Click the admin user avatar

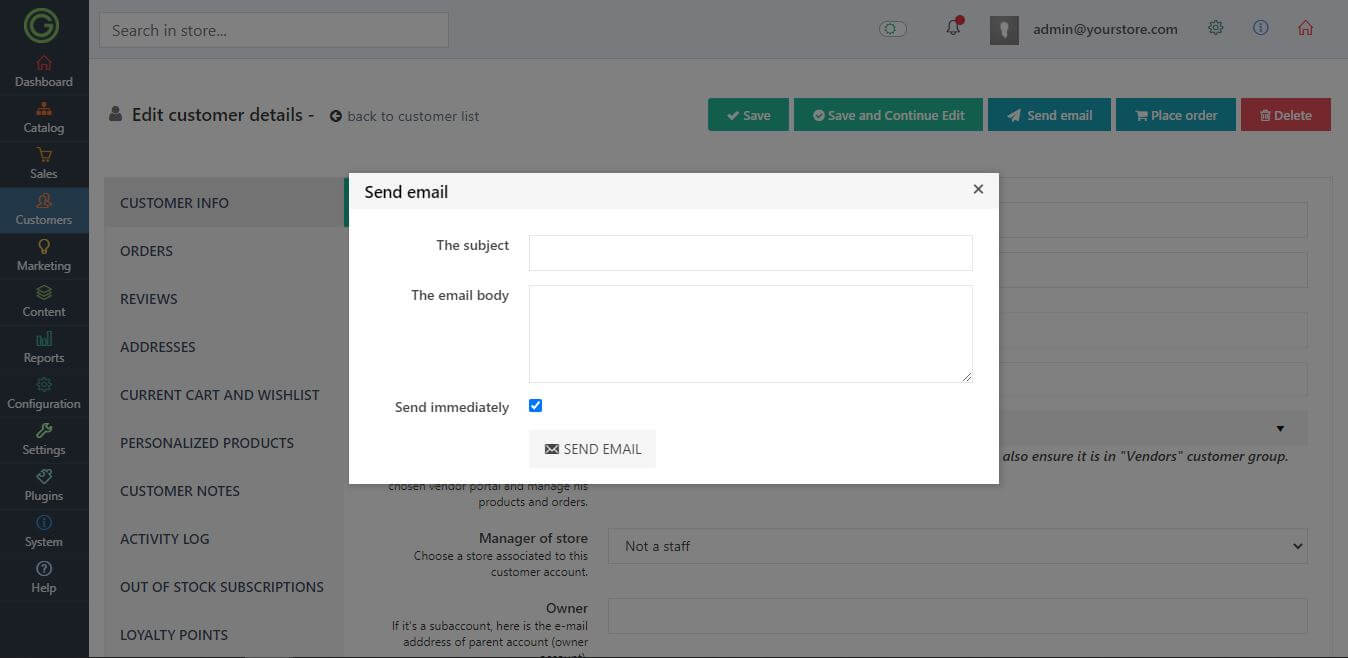[1004, 30]
